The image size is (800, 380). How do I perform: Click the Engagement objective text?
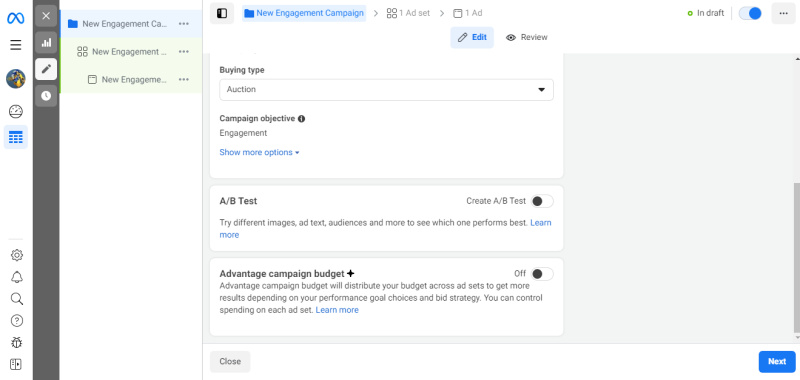click(243, 133)
